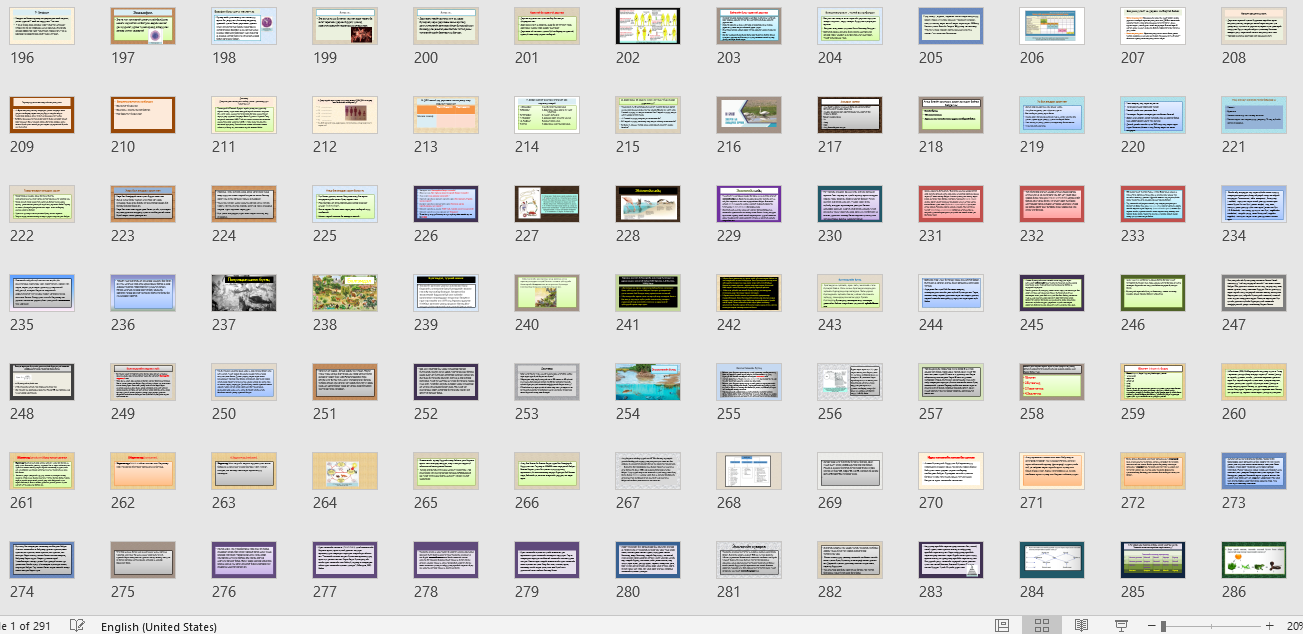Click English (United States) language indicator
This screenshot has width=1303, height=634.
pos(159,627)
